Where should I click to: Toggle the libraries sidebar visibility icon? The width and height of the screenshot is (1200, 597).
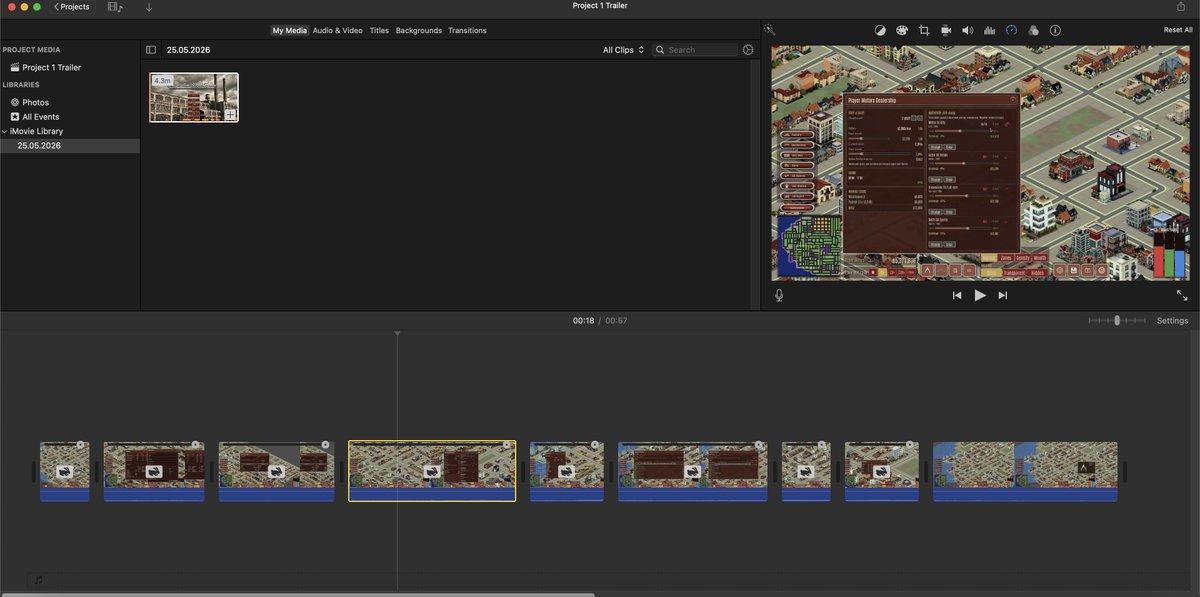tap(151, 49)
